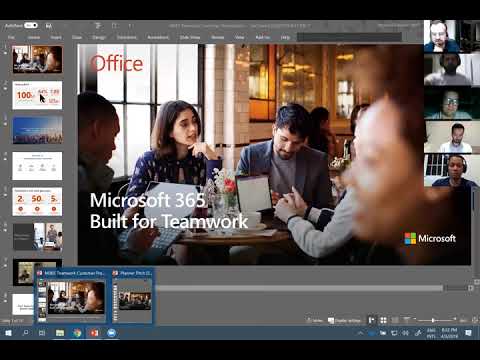Open the File tab
Viewport: 480px width, 360px height.
point(11,37)
